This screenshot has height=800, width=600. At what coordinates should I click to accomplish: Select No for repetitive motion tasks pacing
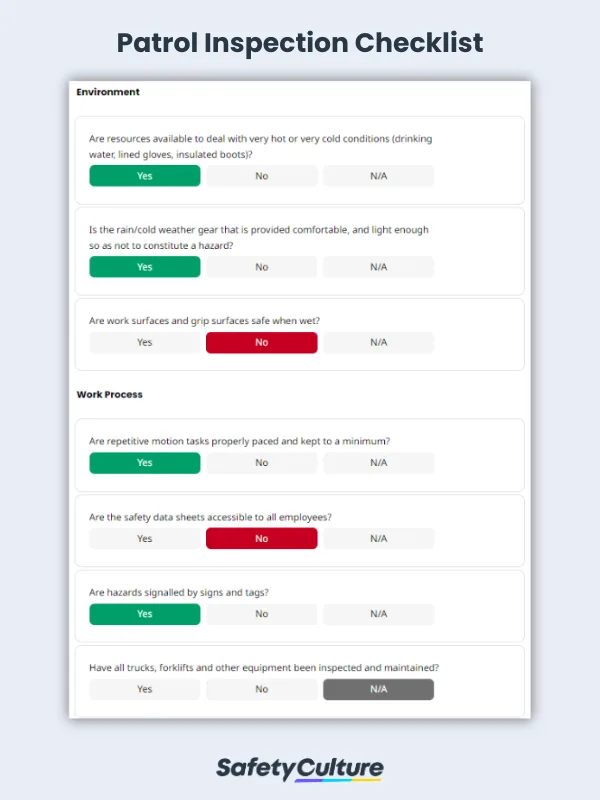pyautogui.click(x=261, y=463)
